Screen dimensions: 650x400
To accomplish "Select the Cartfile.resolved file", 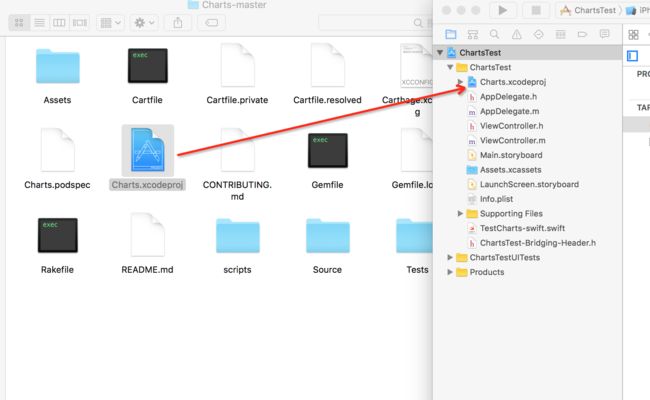I will point(327,65).
